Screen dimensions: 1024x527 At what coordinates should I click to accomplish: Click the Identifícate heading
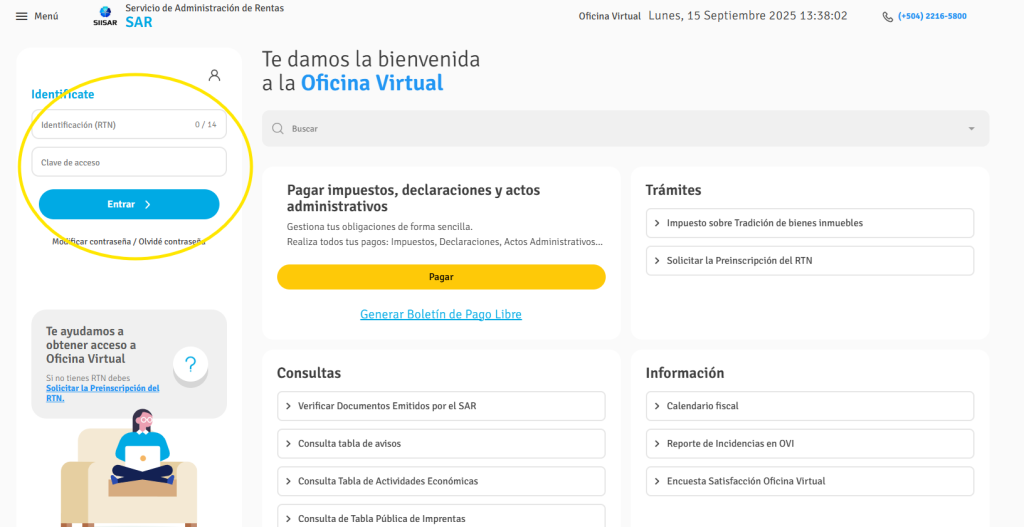(63, 94)
